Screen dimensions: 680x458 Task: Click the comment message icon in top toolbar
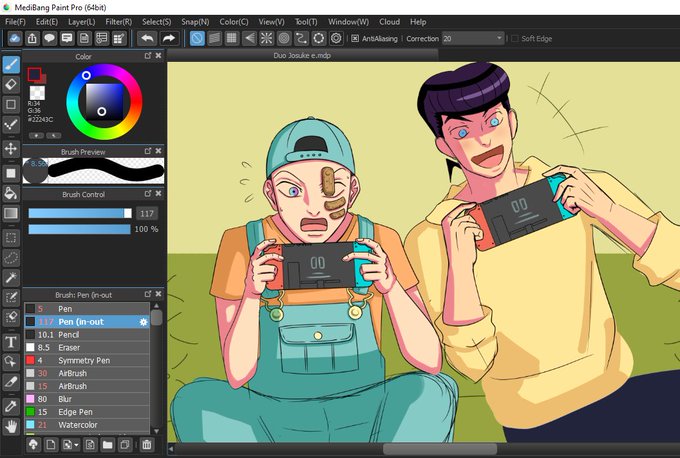pyautogui.click(x=67, y=39)
